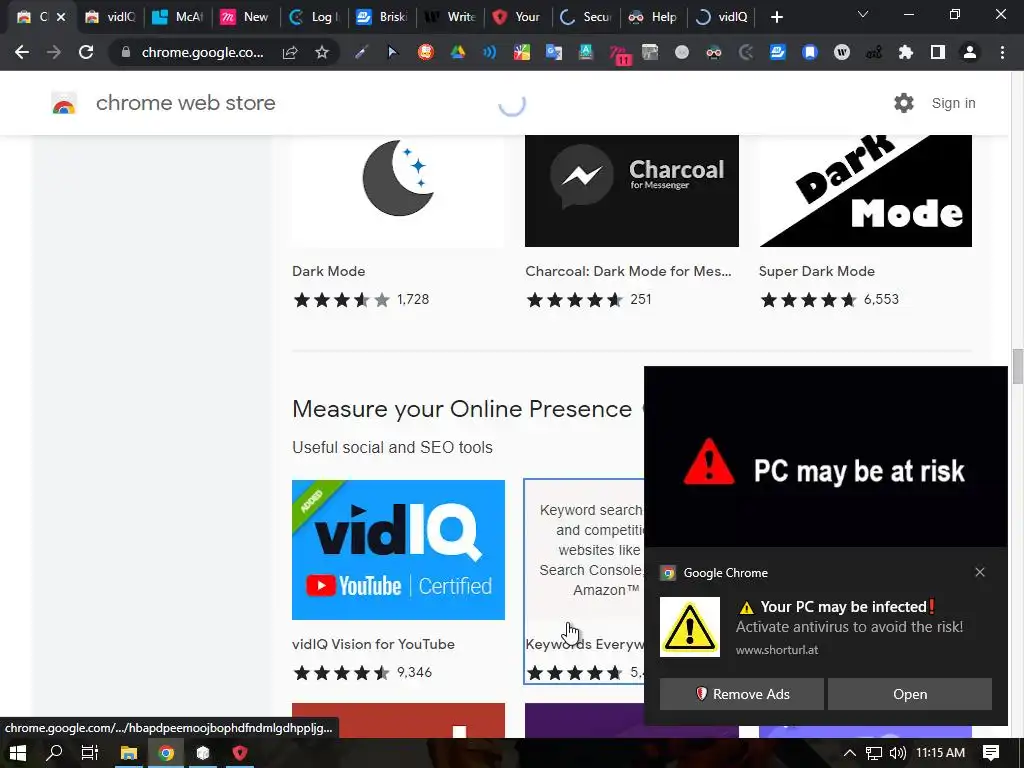
Task: Click the McAfee shield taskbar icon
Action: pos(240,753)
